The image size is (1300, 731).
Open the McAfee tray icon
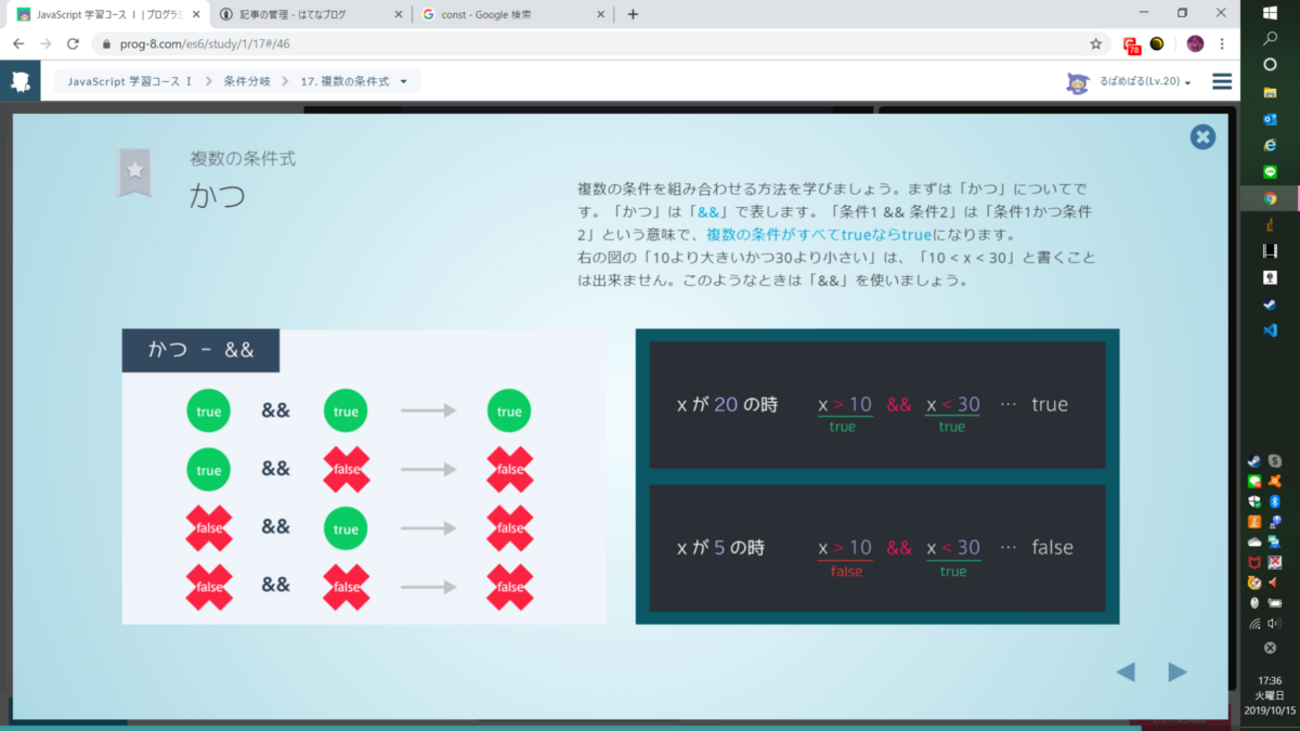[1254, 562]
